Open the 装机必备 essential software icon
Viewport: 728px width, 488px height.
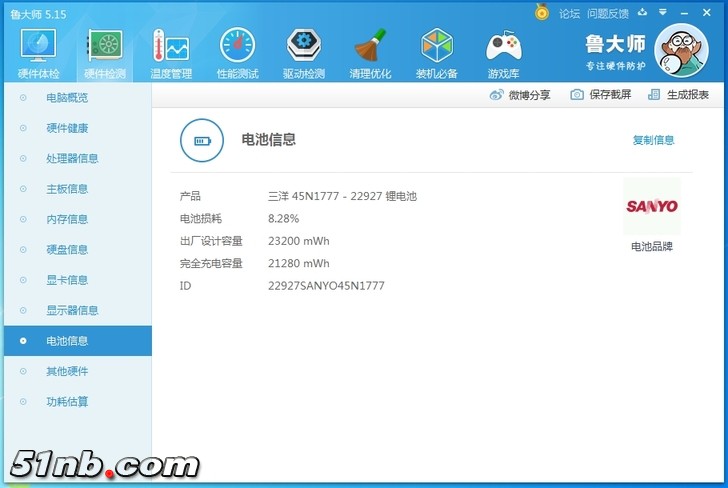(437, 53)
